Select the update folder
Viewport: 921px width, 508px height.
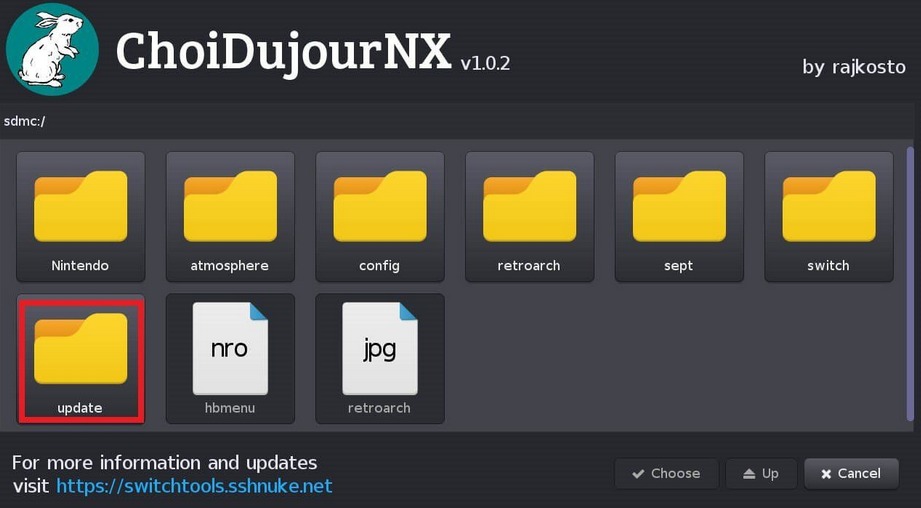pyautogui.click(x=80, y=359)
